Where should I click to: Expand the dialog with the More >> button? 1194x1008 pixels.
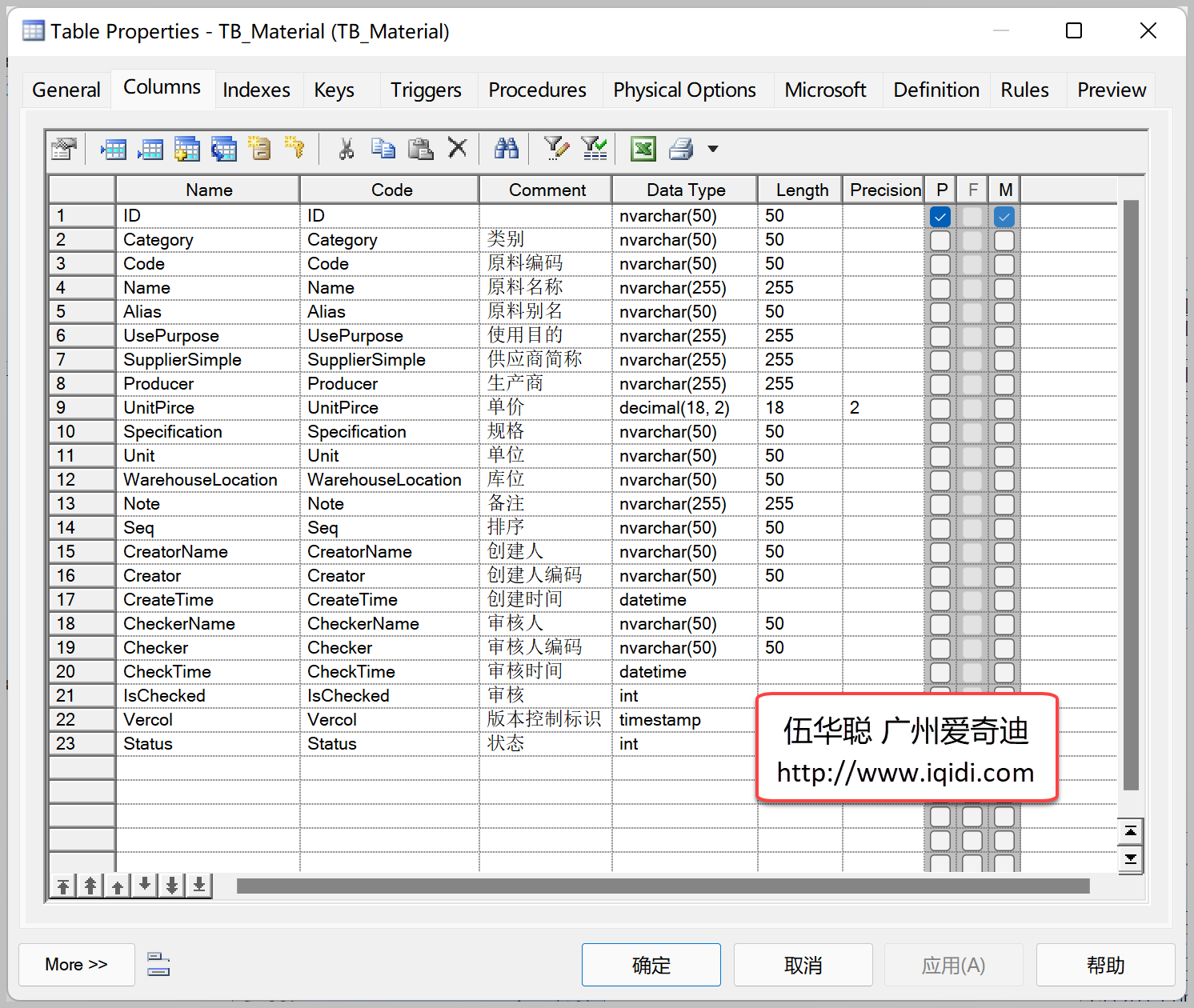coord(77,965)
